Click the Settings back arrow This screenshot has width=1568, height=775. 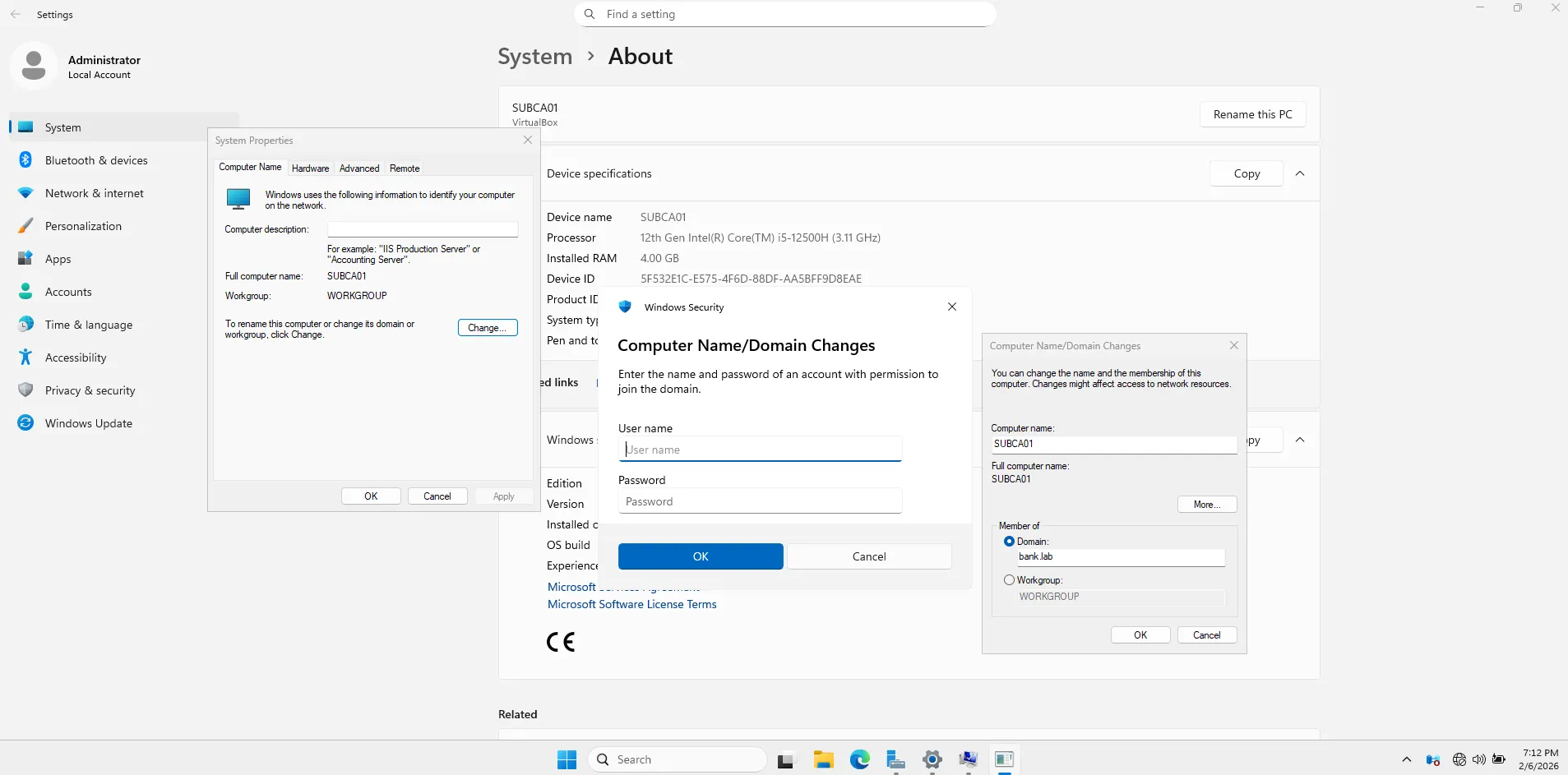[16, 15]
